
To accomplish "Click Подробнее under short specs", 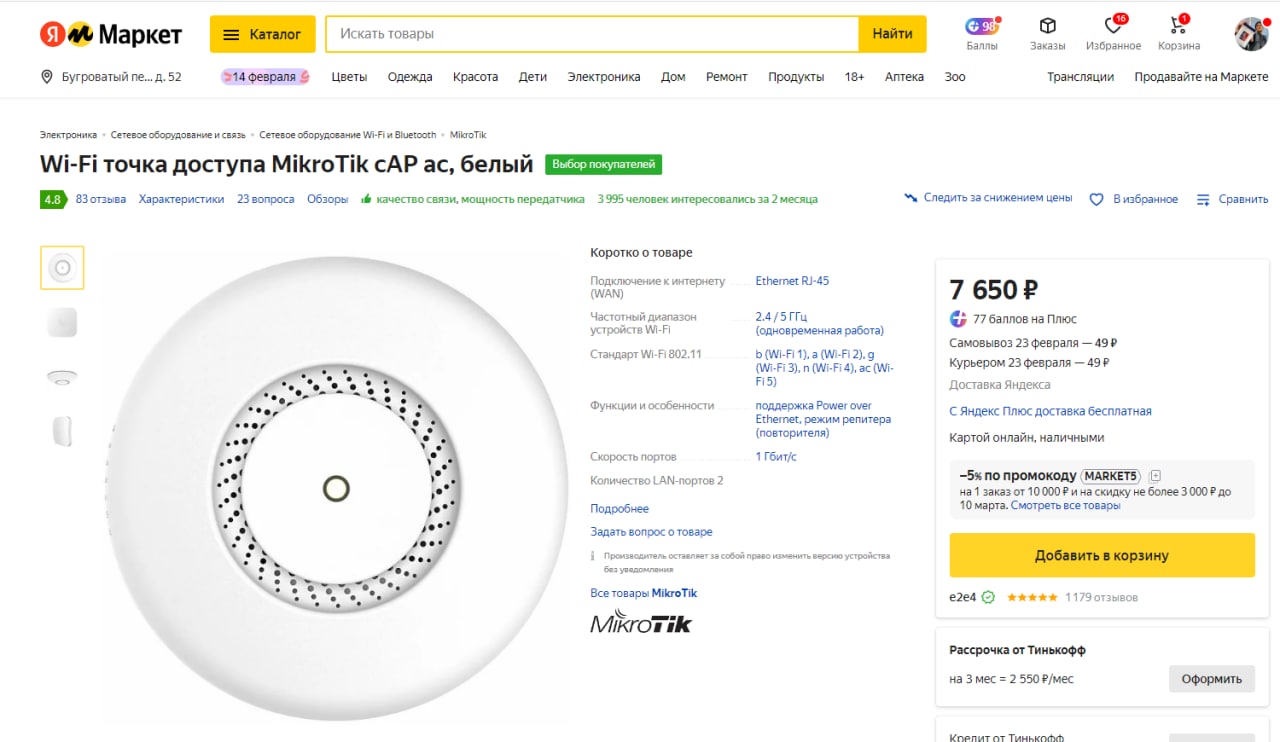I will [x=620, y=509].
